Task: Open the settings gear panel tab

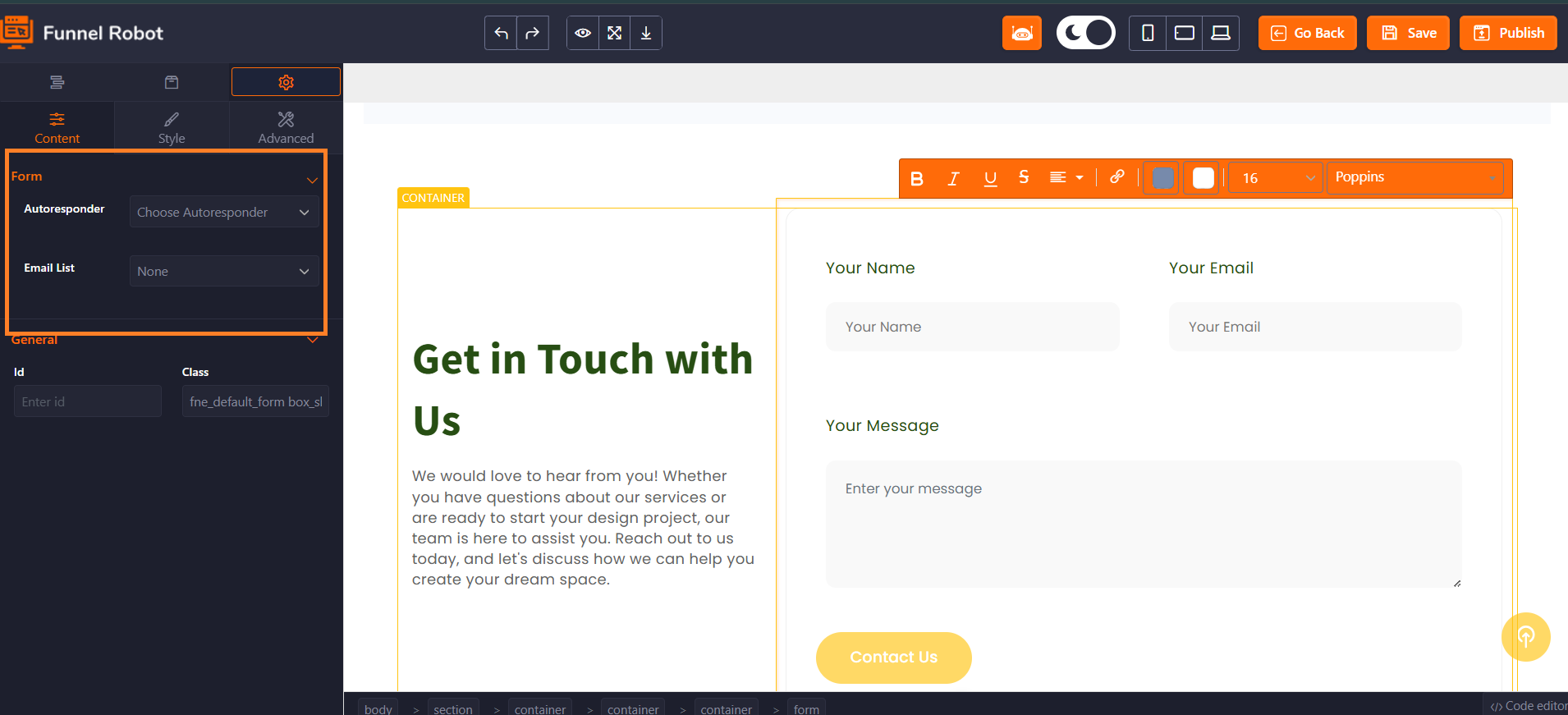Action: 286,82
